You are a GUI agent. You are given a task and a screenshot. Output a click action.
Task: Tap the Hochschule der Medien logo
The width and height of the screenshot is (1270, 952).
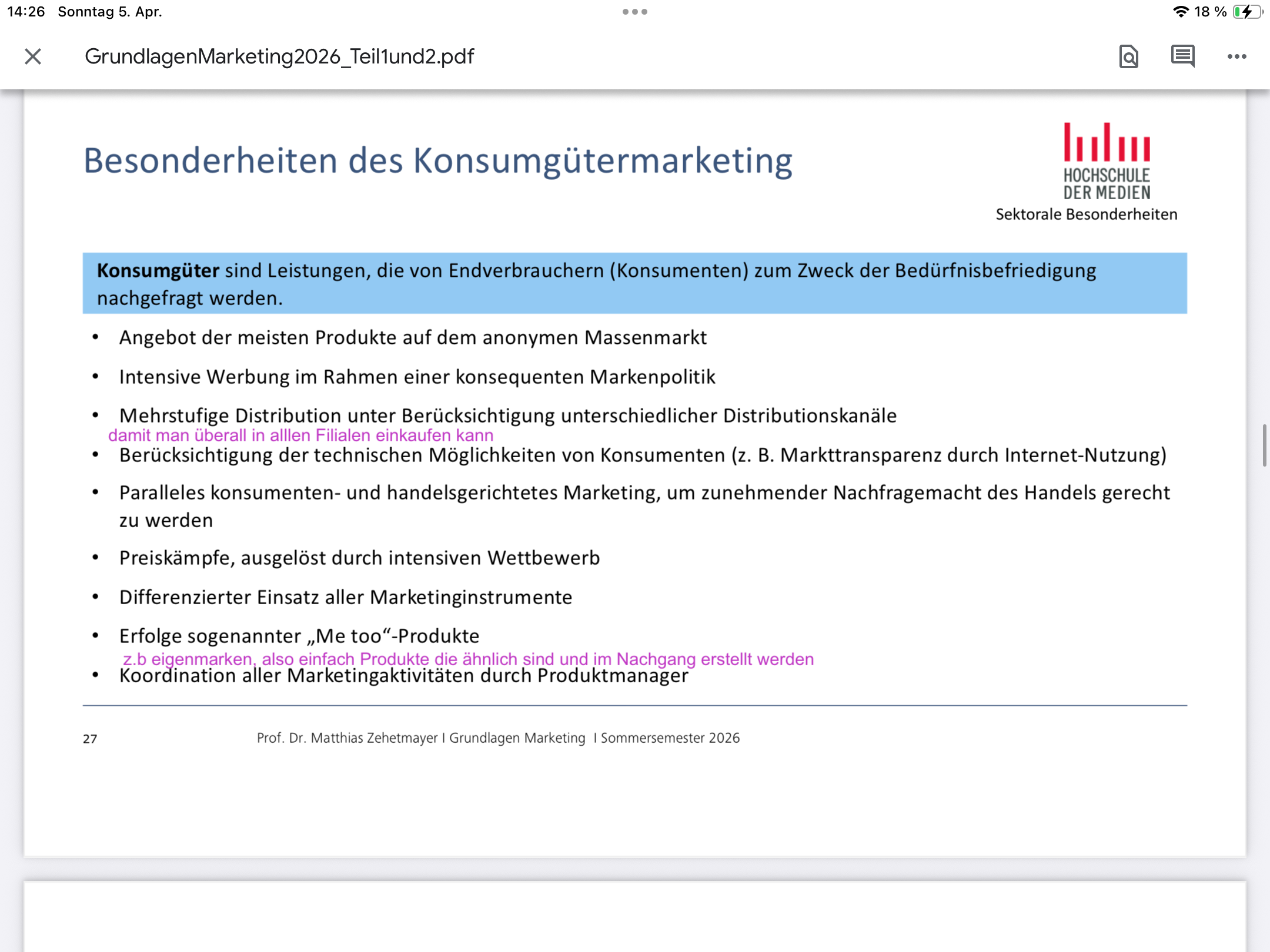1107,161
